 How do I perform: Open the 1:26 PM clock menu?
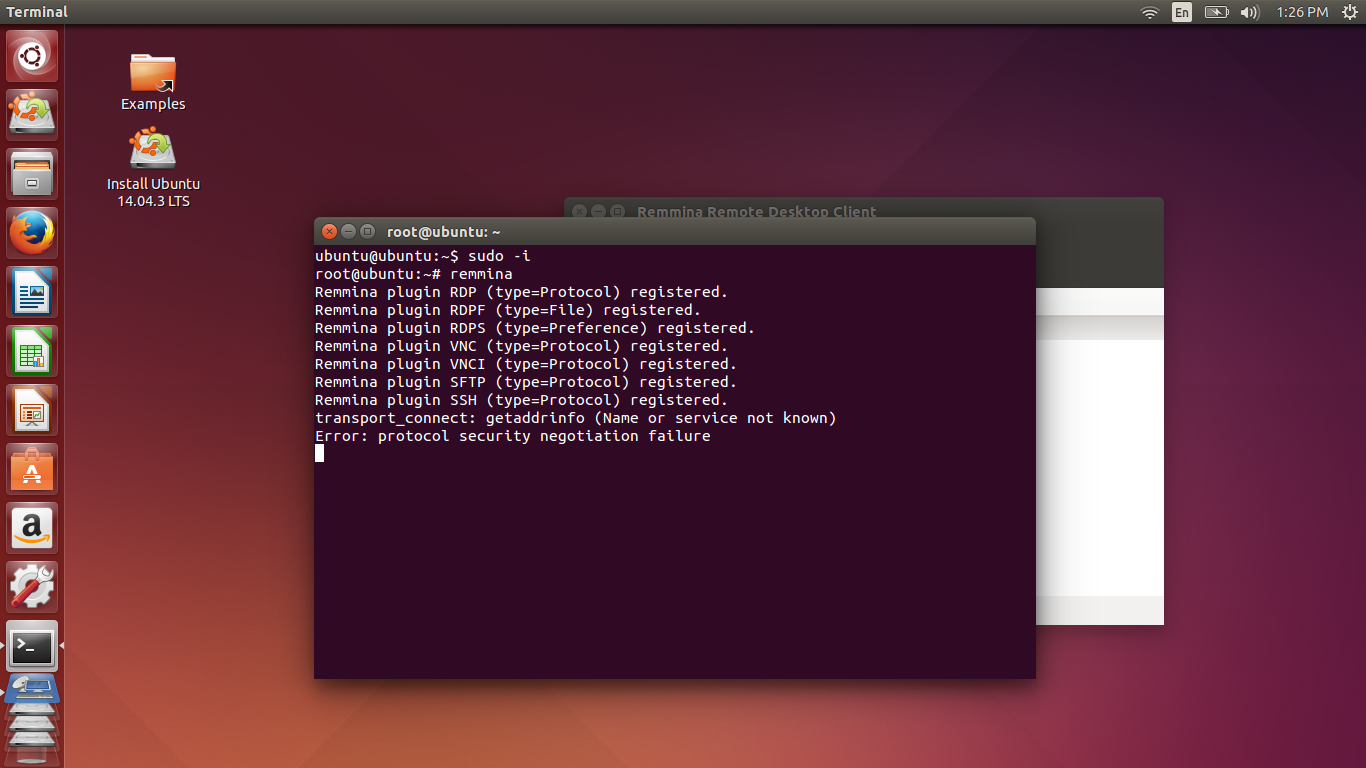[1302, 12]
